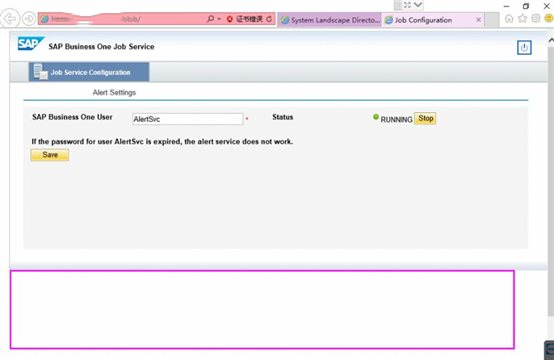554x360 pixels.
Task: Click the password expired warning text
Action: pyautogui.click(x=162, y=141)
